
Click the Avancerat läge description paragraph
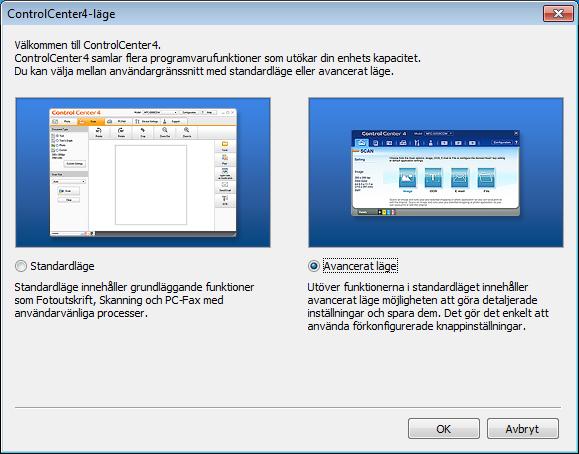point(428,307)
